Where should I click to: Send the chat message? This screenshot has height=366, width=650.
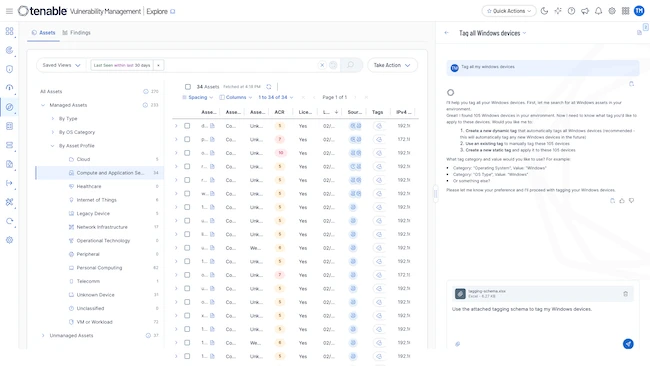click(x=628, y=344)
